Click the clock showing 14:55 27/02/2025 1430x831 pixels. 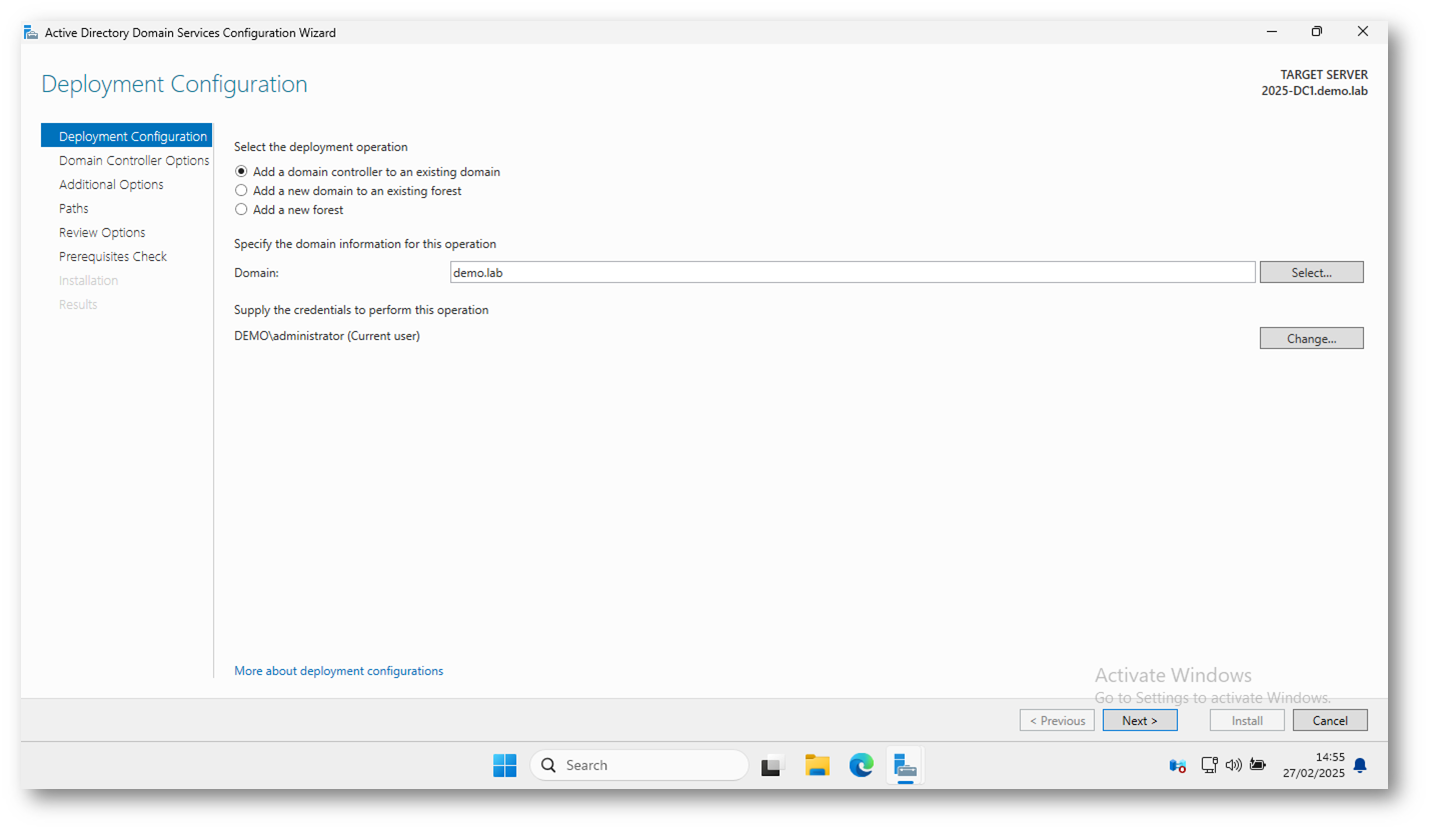pyautogui.click(x=1314, y=765)
